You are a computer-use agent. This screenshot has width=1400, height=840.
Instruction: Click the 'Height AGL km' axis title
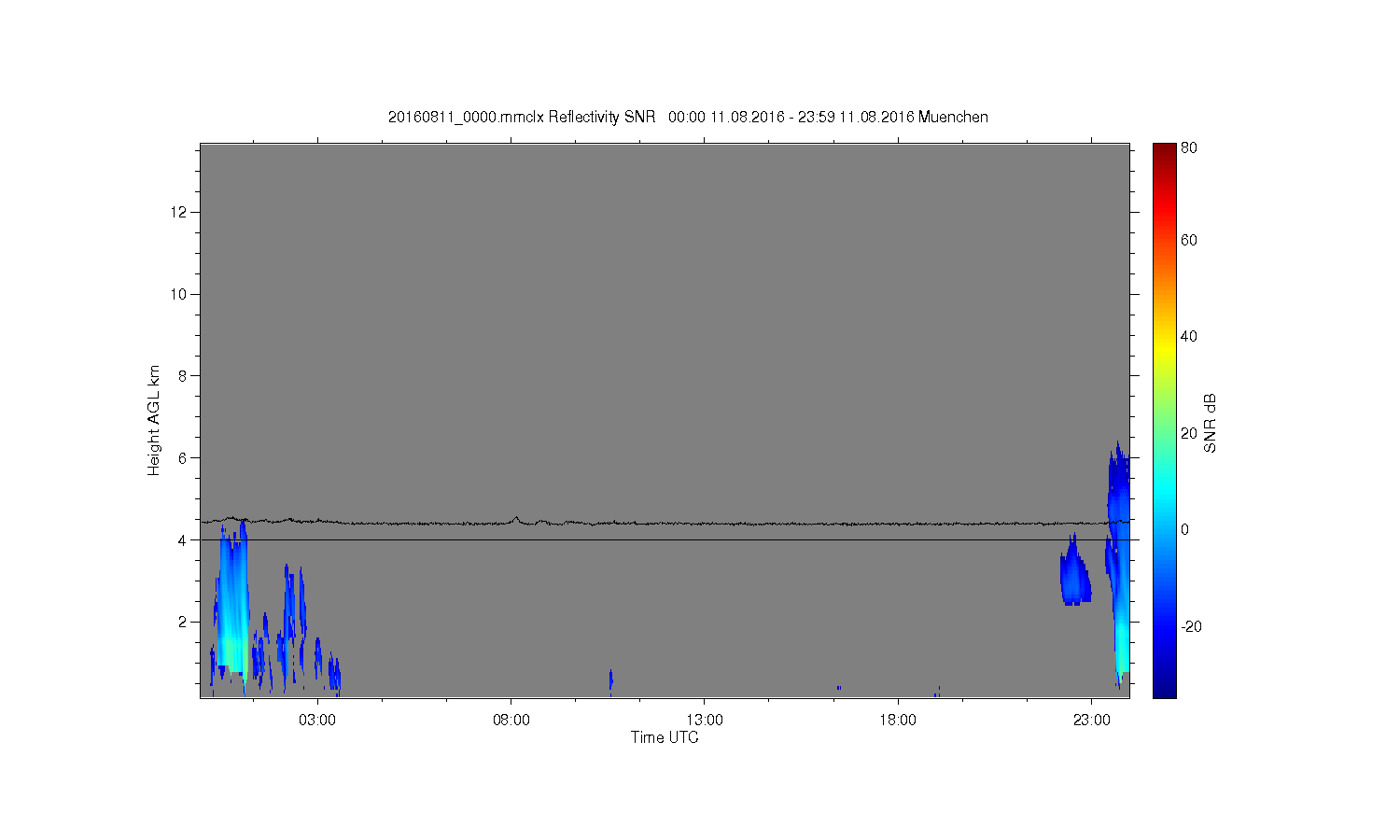154,420
